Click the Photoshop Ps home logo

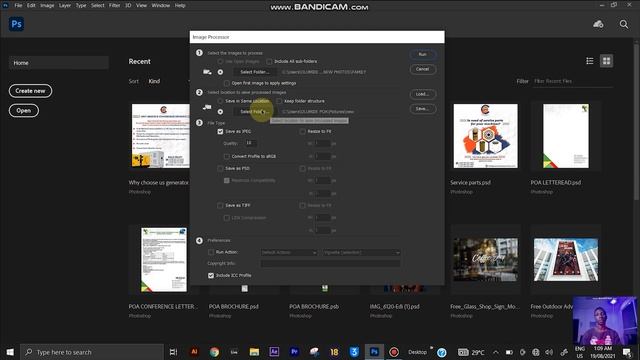click(16, 24)
